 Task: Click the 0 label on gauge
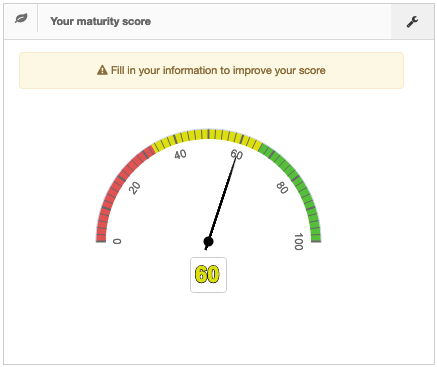117,241
